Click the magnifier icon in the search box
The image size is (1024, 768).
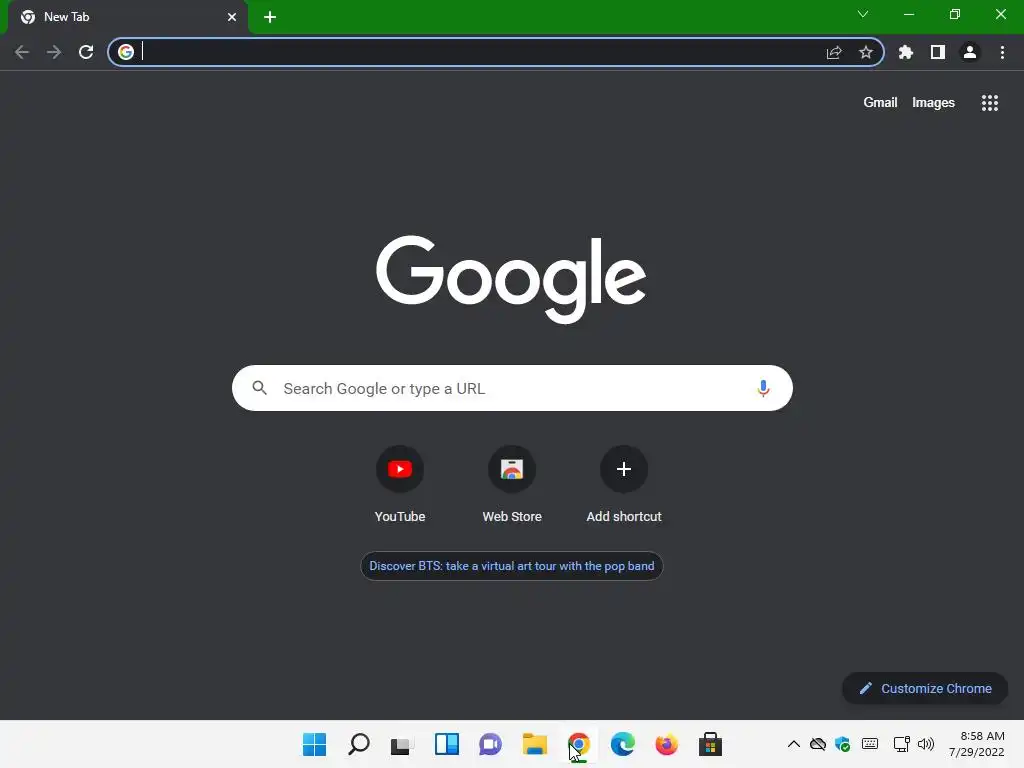tap(260, 388)
